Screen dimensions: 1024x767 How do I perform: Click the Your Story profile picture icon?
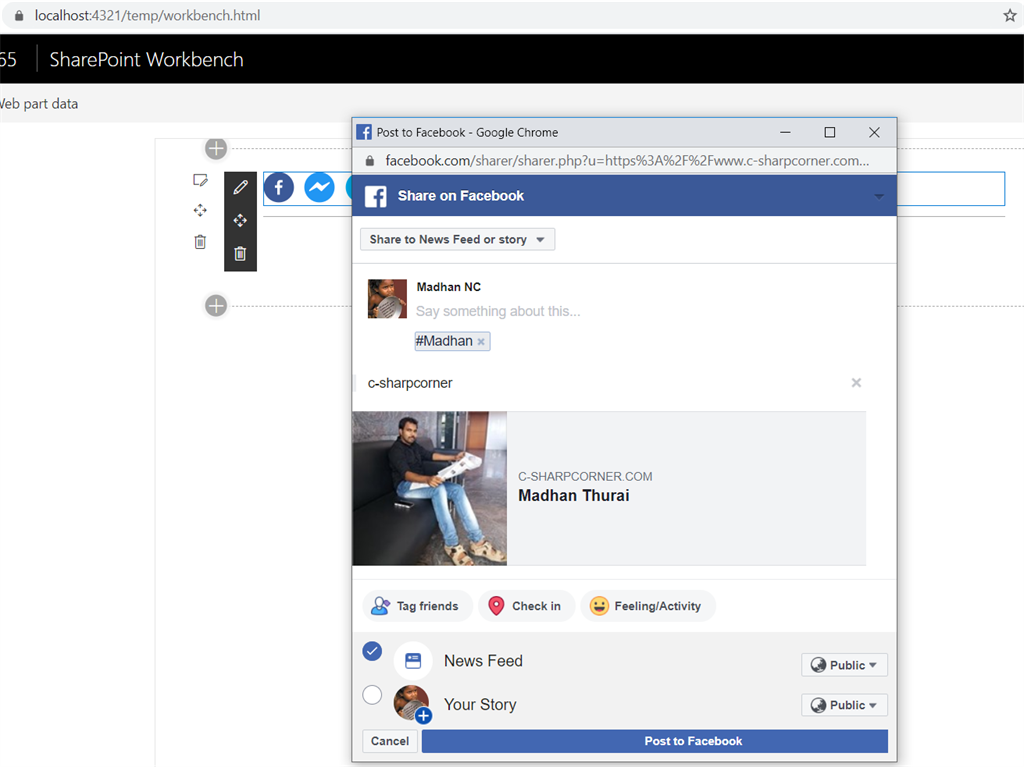[x=412, y=704]
